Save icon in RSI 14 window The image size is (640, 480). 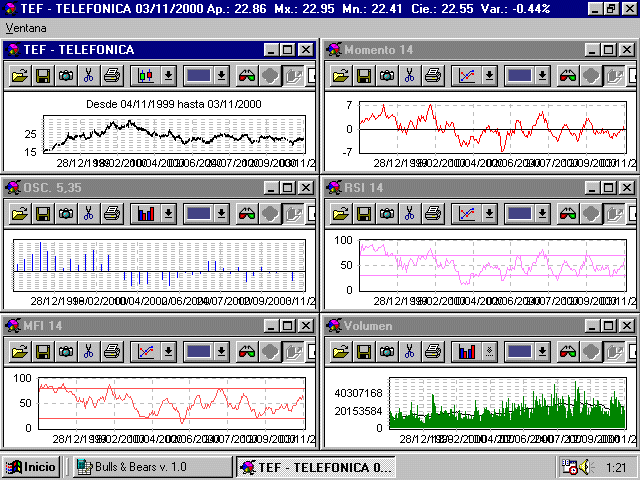pyautogui.click(x=364, y=213)
